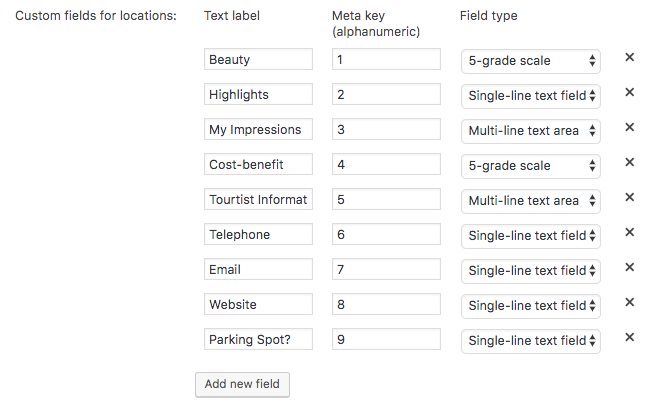
Task: Click the Beauty text label input
Action: pos(258,60)
